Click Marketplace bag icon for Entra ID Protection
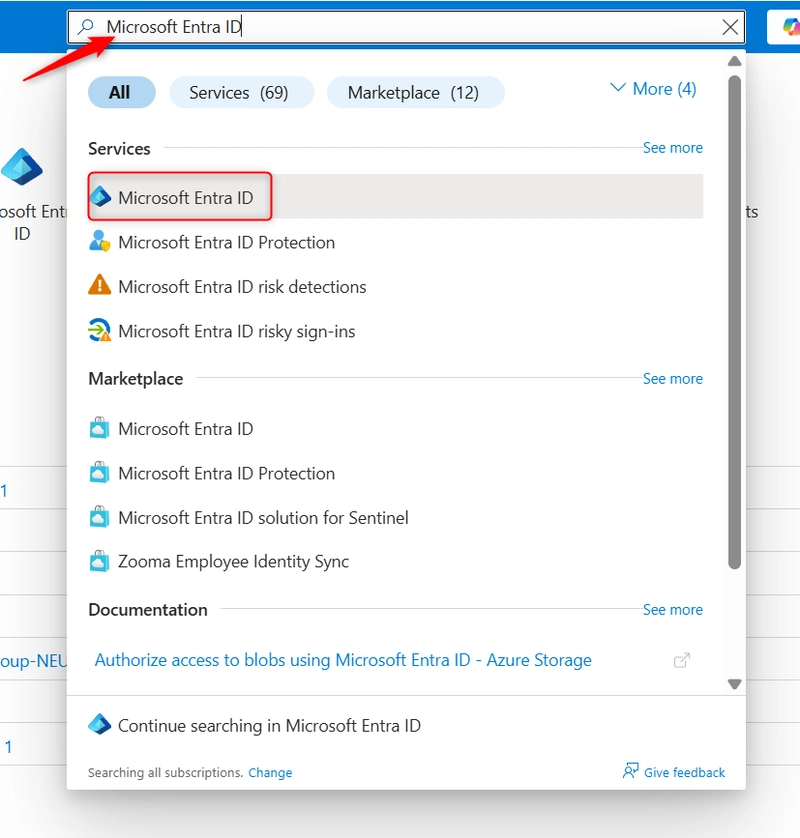This screenshot has width=800, height=838. [99, 472]
